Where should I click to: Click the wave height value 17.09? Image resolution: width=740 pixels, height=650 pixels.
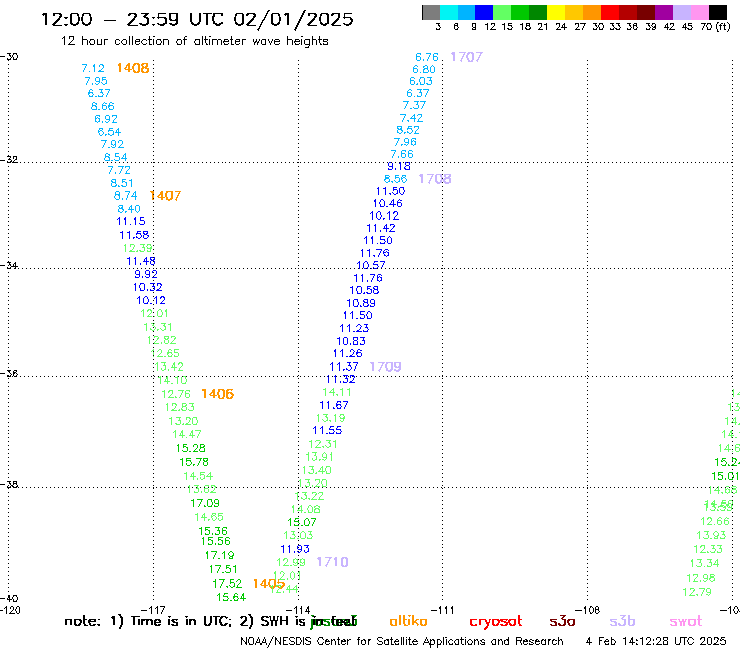point(205,503)
